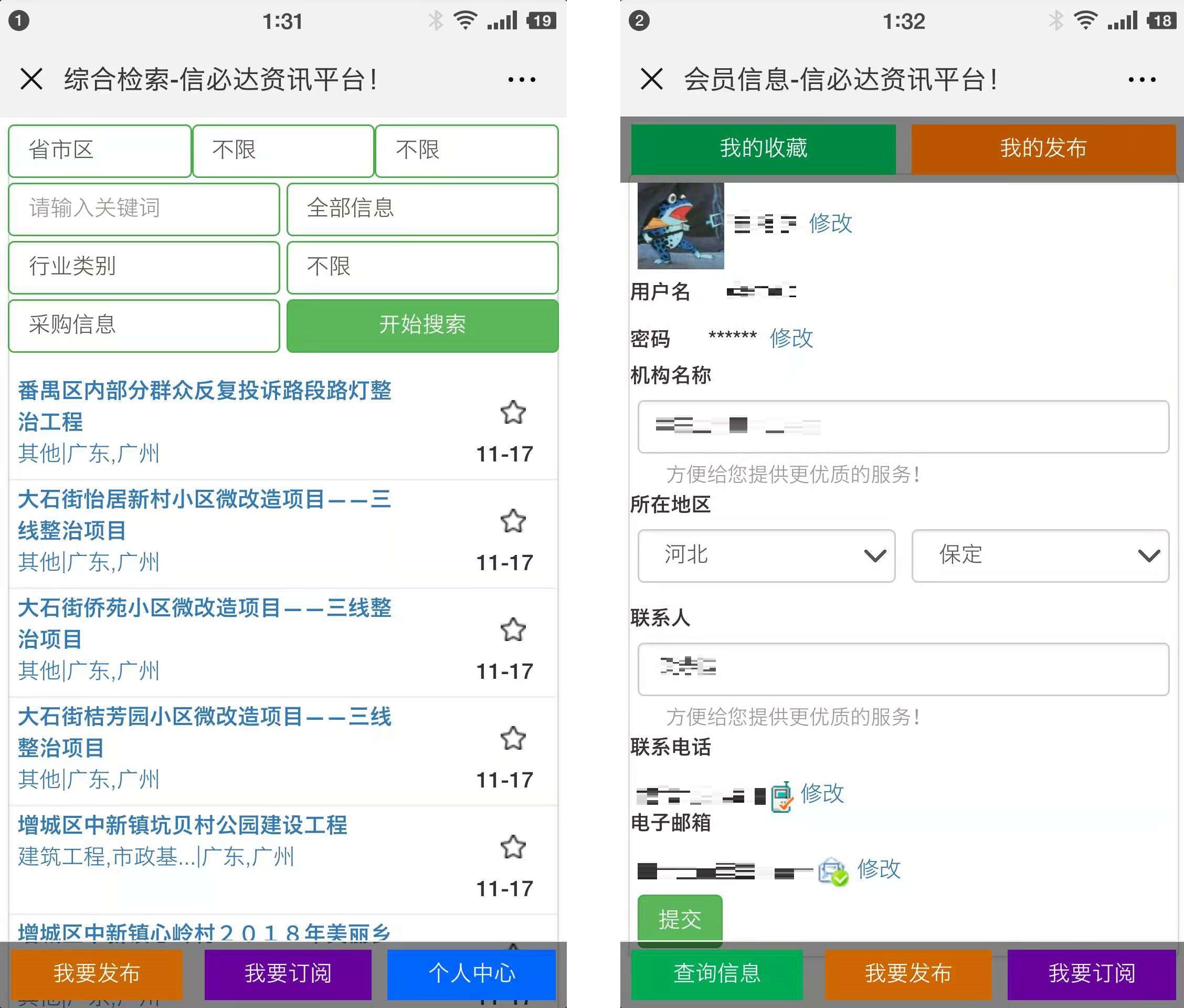Switch to 我的发布 tab
Screen dimensions: 1184x1008
1043,149
